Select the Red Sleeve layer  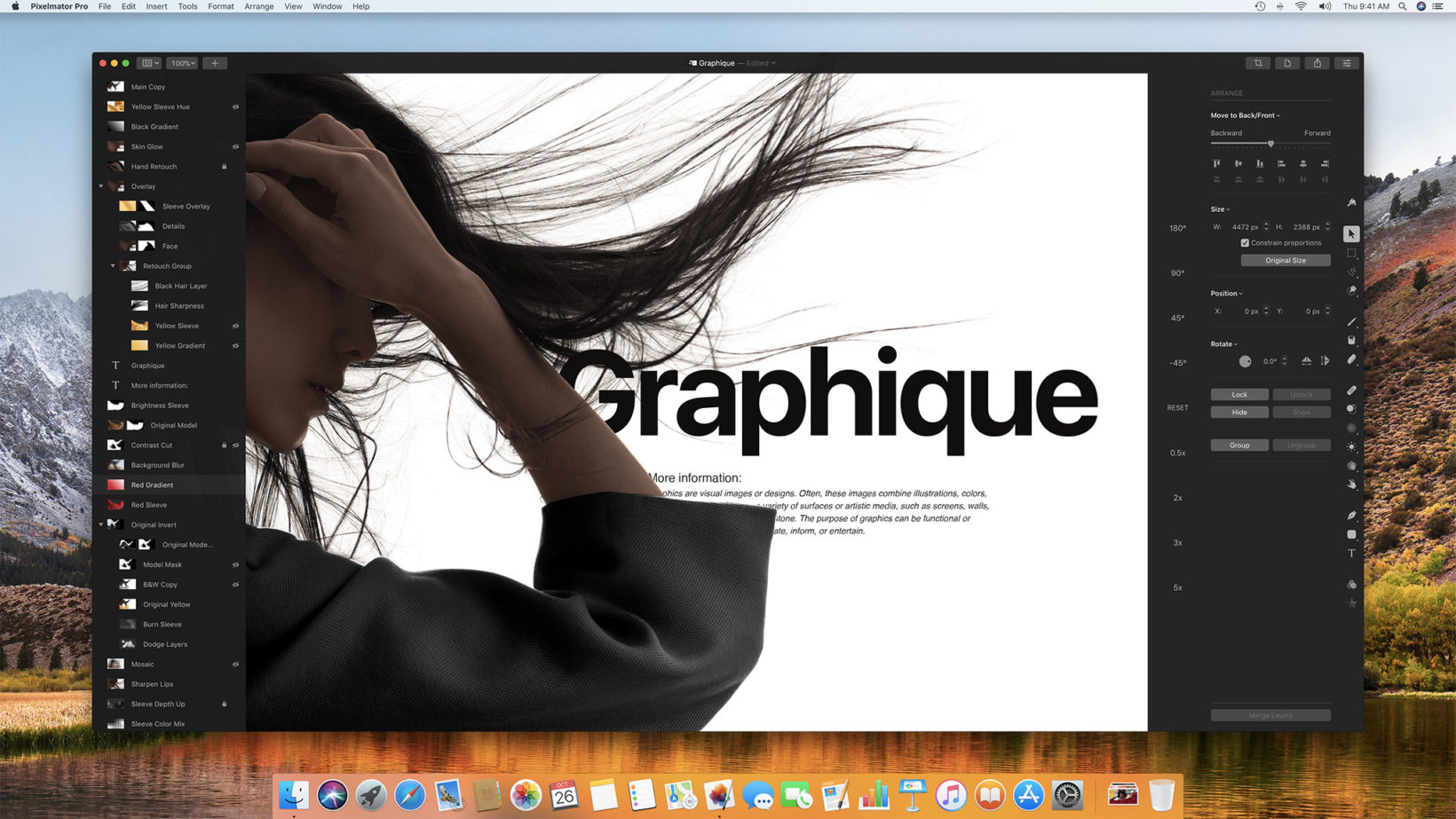[149, 505]
